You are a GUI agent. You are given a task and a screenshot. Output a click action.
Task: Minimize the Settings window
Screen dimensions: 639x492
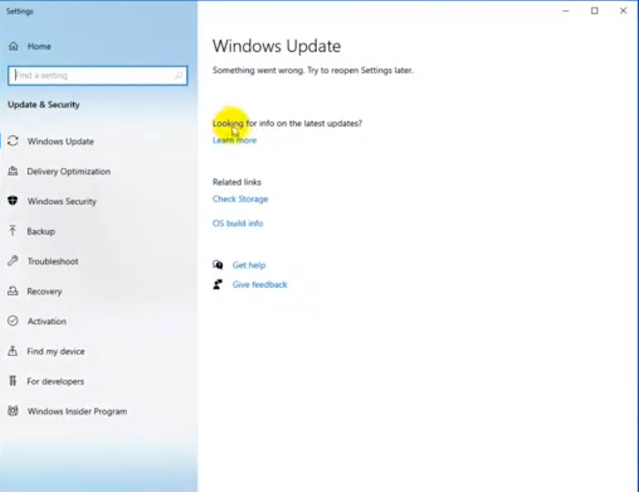point(566,11)
